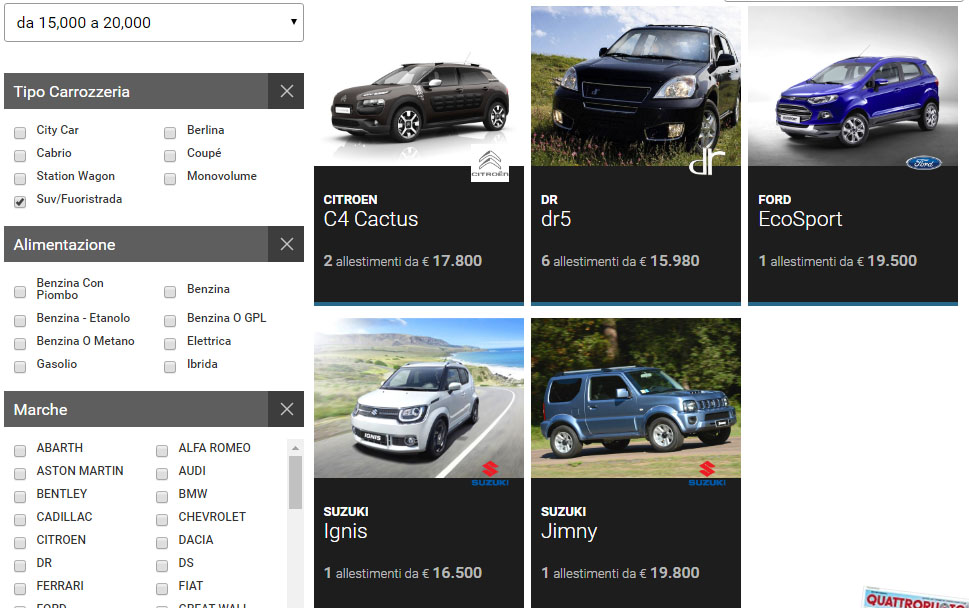Click the dr brand logo
Viewport: 969px width, 608px height.
(707, 162)
